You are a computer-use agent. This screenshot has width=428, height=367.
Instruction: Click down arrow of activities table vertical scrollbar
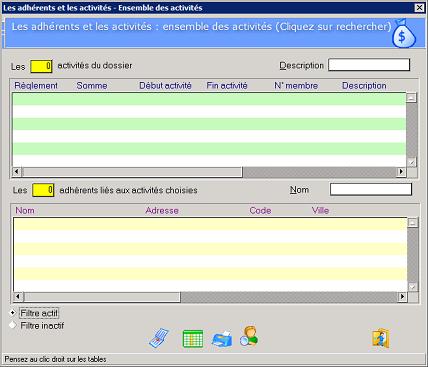412,162
